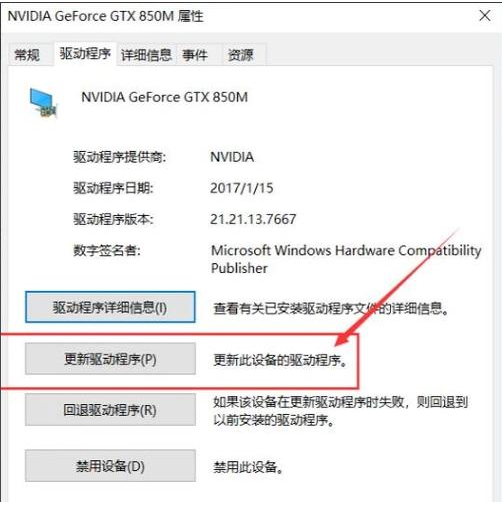
Task: Click the 更新驱动程序(P) button
Action: (x=110, y=359)
